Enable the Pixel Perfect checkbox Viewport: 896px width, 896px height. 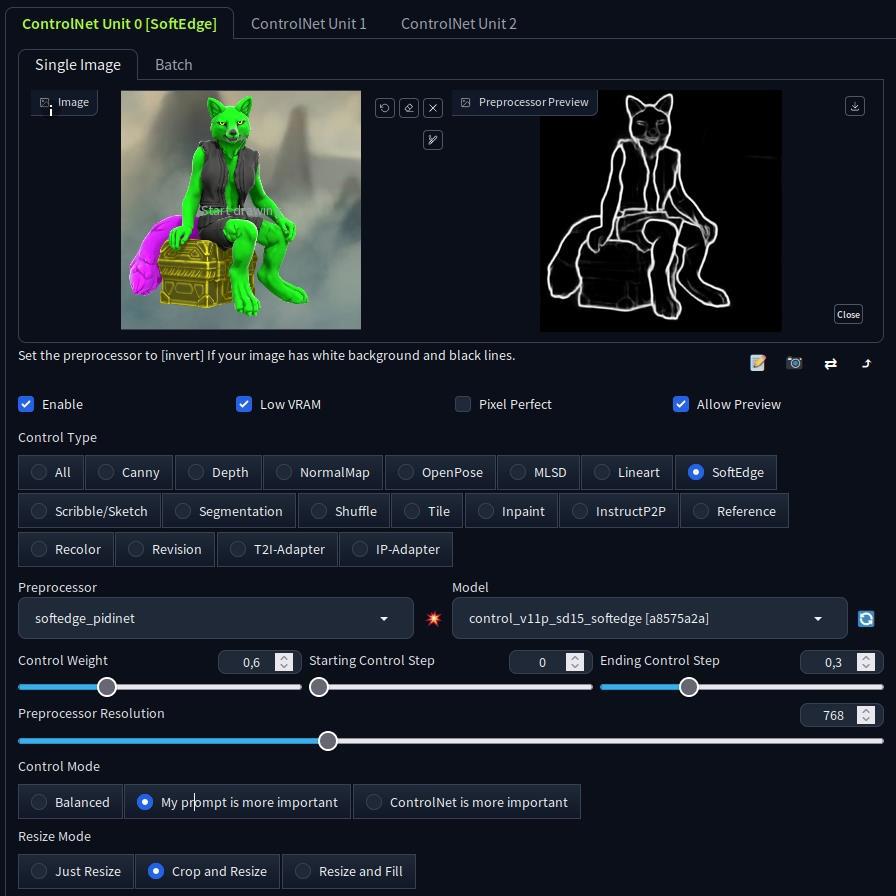[x=463, y=404]
